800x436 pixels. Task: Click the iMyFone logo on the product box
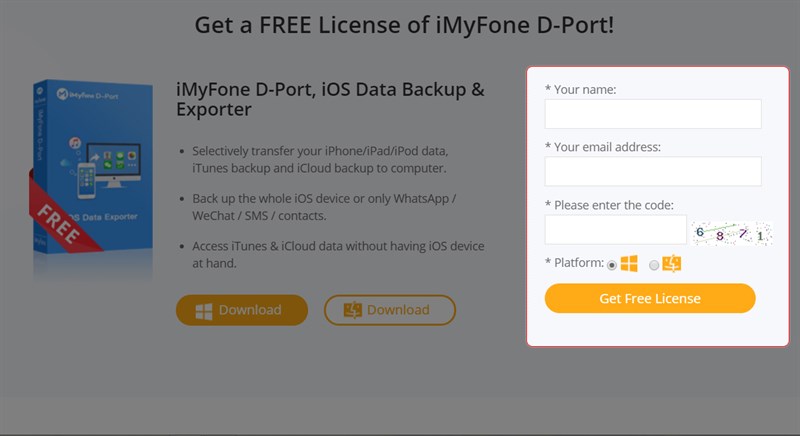coord(62,94)
